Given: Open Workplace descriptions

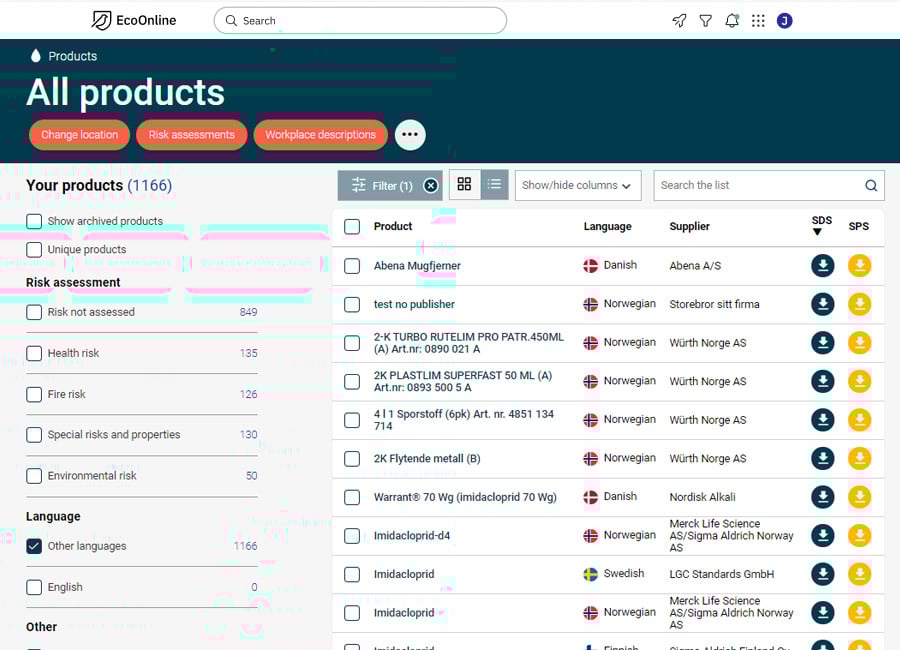Looking at the screenshot, I should pos(320,135).
